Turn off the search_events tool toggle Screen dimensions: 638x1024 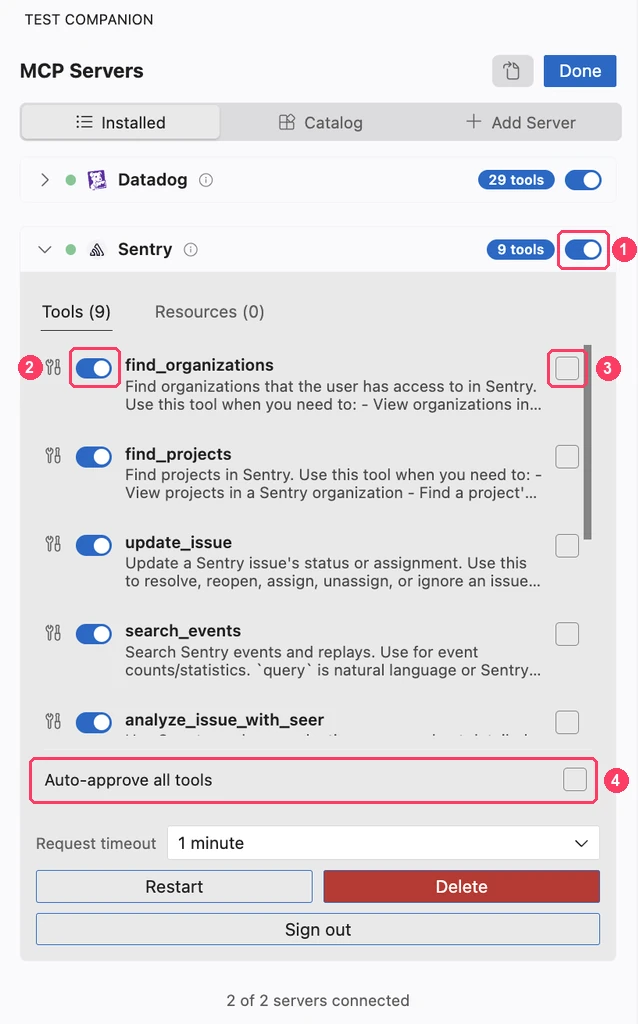94,633
